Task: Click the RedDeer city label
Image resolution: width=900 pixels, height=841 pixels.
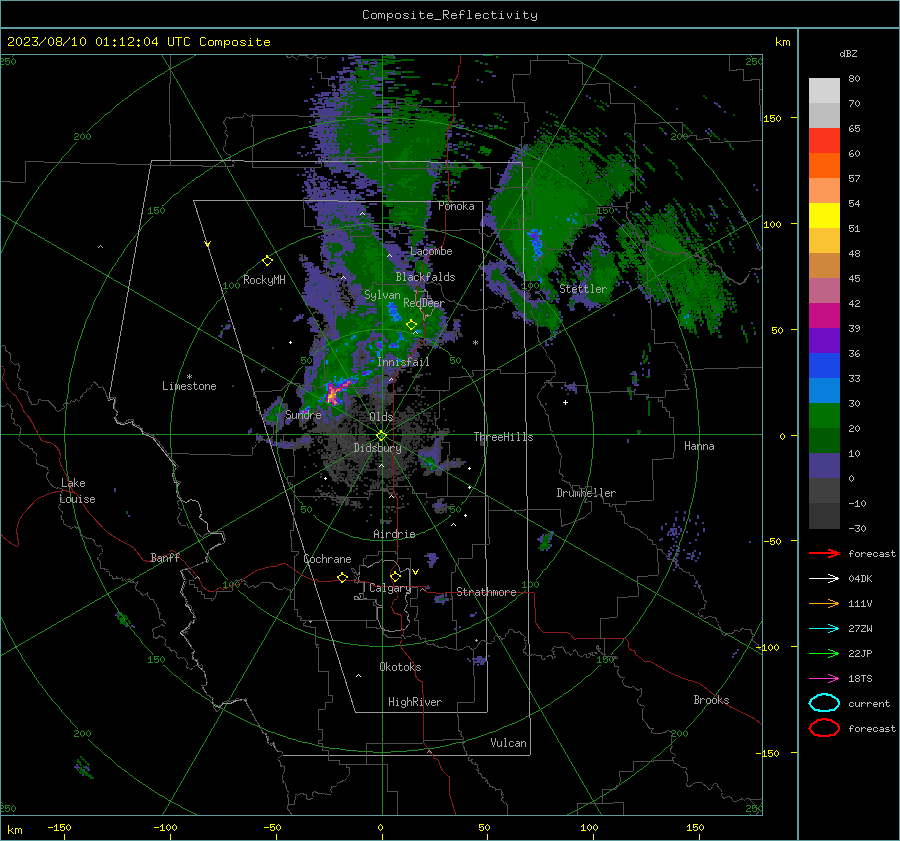Action: [424, 303]
